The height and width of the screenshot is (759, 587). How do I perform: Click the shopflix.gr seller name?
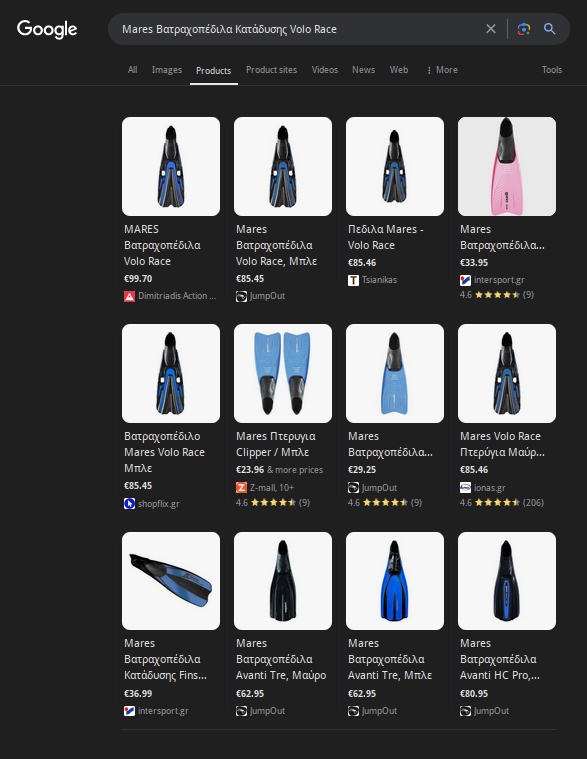pos(159,504)
